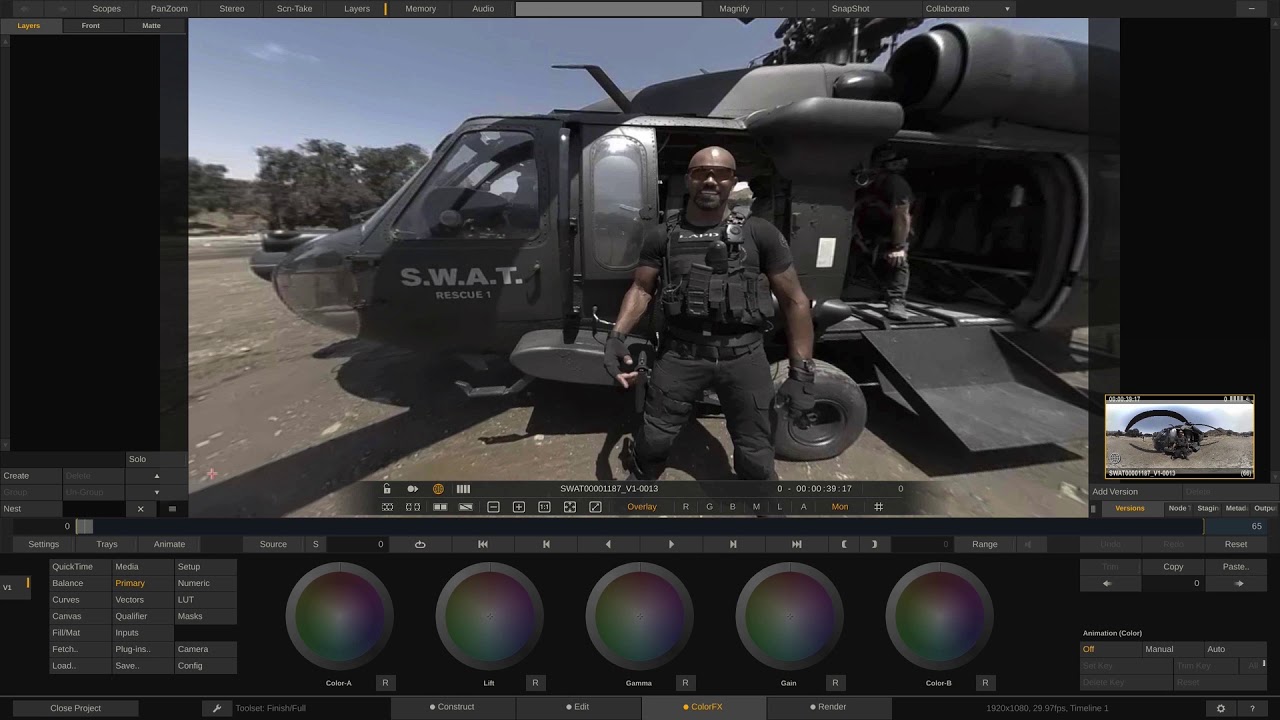This screenshot has height=720, width=1280.
Task: Open the gear settings icon at bottom right
Action: (1220, 708)
